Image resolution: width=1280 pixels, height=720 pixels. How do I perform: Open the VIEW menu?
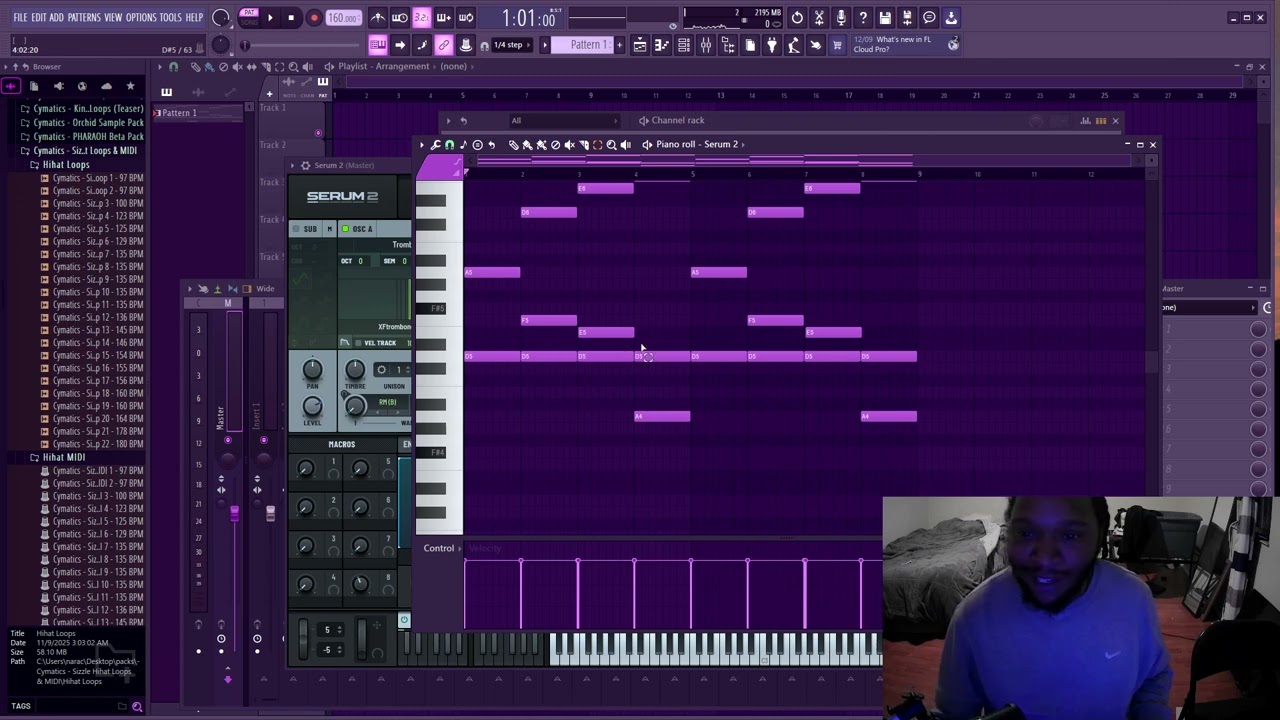pyautogui.click(x=113, y=17)
